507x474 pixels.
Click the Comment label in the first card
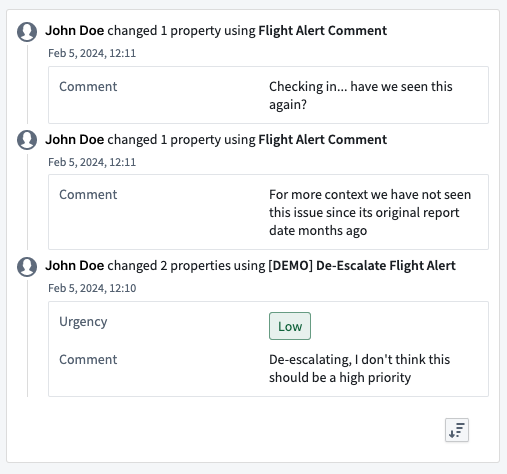click(x=88, y=86)
